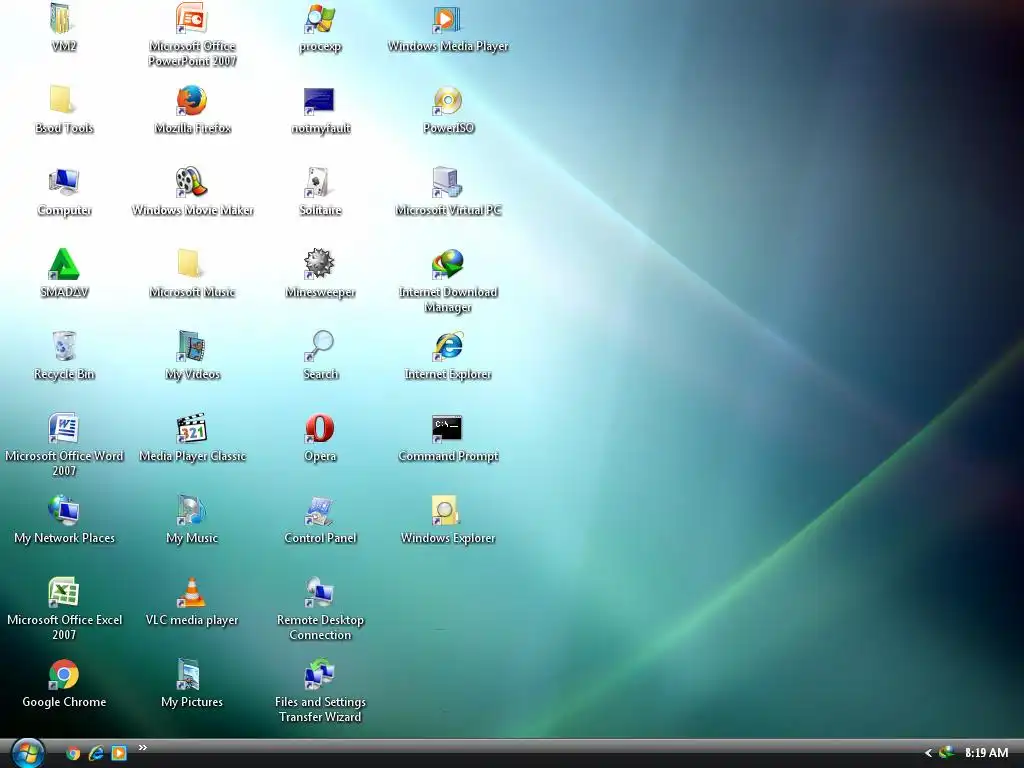This screenshot has width=1024, height=768.
Task: Open the My Music shortcut
Action: point(192,510)
